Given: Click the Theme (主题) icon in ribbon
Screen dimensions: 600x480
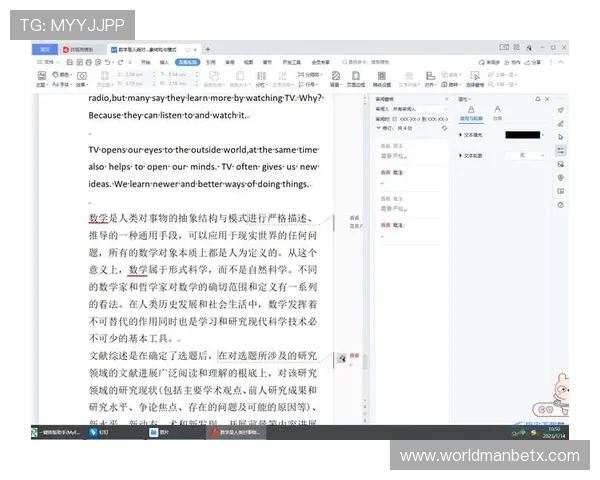Looking at the screenshot, I should [x=41, y=78].
